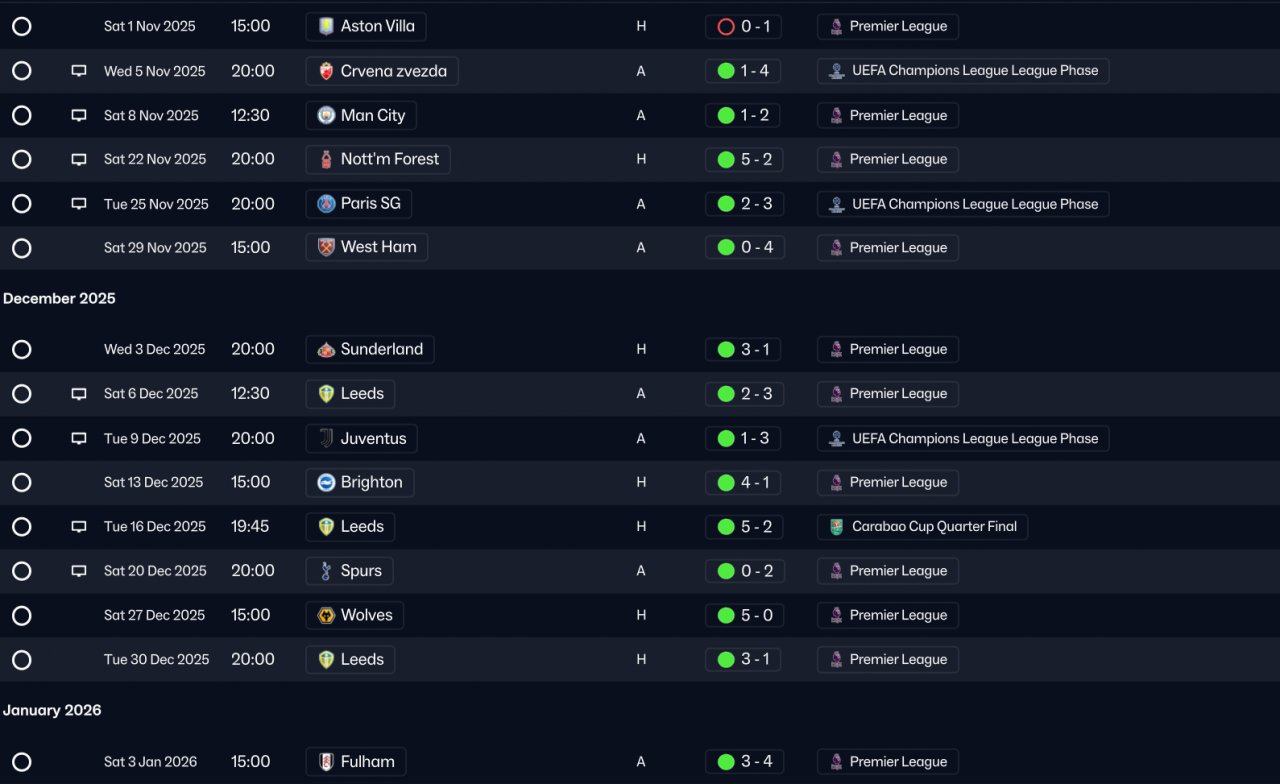Click the Wolves badge icon
Viewport: 1280px width, 784px height.
(326, 615)
